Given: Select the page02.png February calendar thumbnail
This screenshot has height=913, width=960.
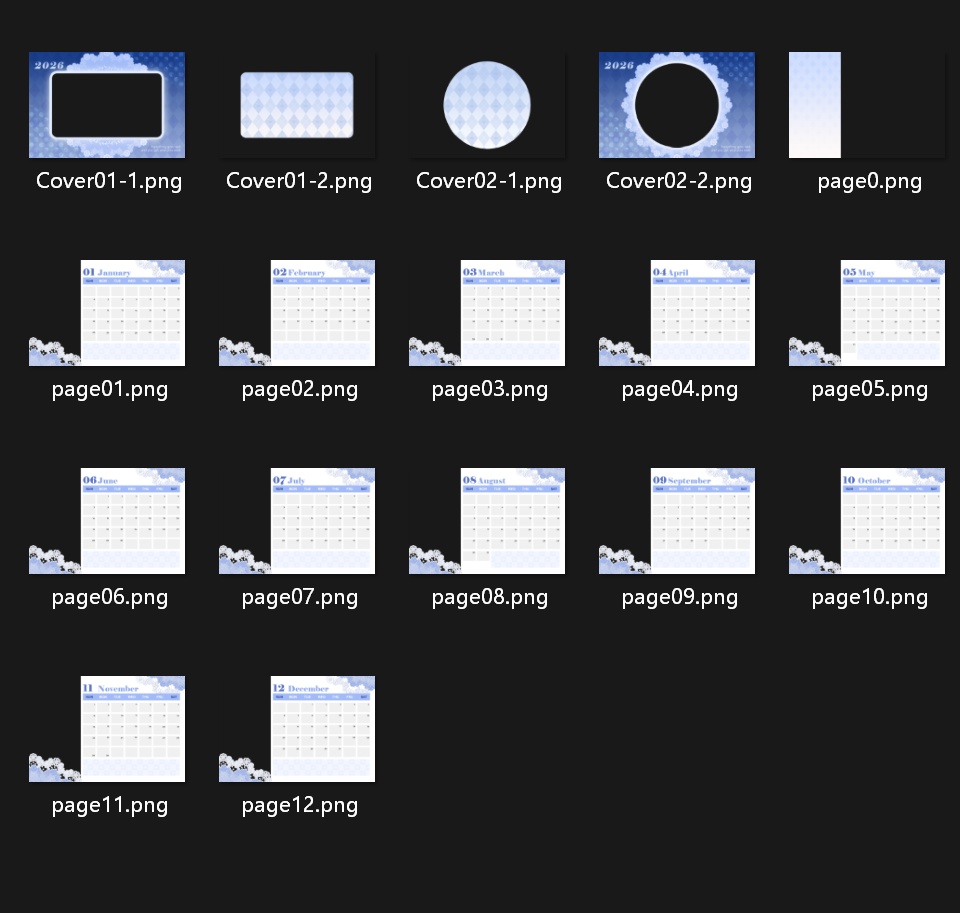Looking at the screenshot, I should [x=297, y=313].
